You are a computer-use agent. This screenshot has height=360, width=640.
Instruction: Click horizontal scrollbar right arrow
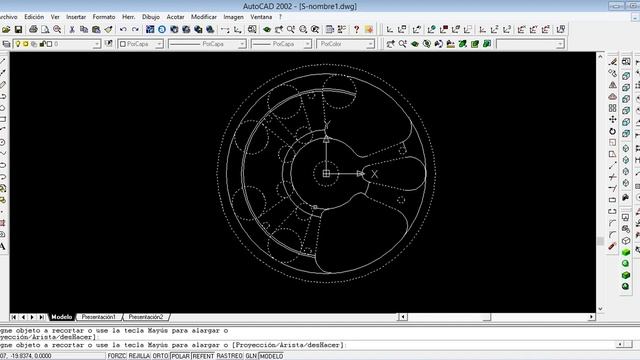click(x=591, y=317)
